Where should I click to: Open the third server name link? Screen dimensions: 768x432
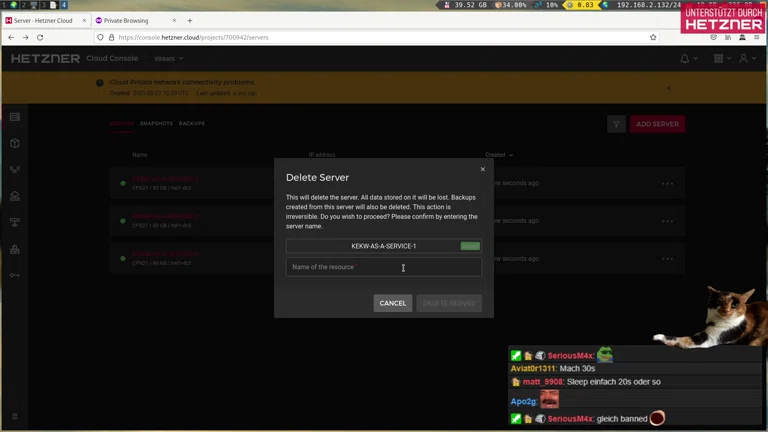[x=165, y=254]
